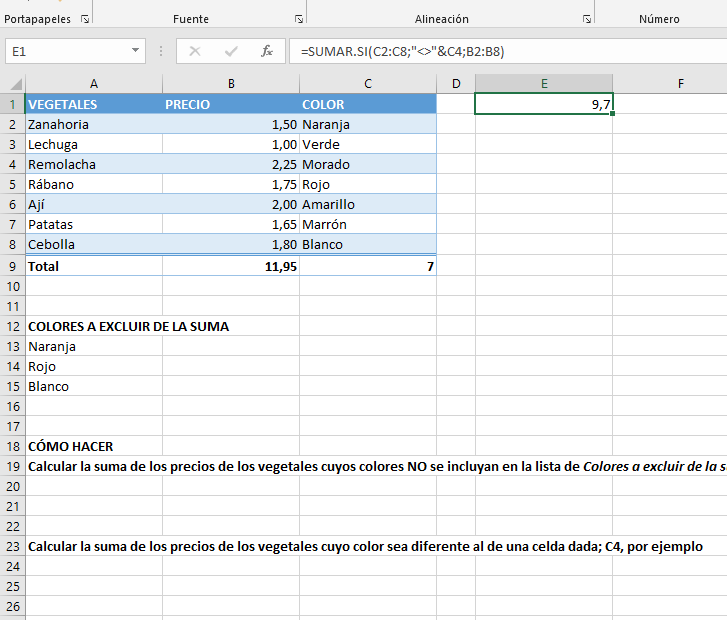727x620 pixels.
Task: Open Portapapeles dialog launcher icon
Action: coord(85,19)
